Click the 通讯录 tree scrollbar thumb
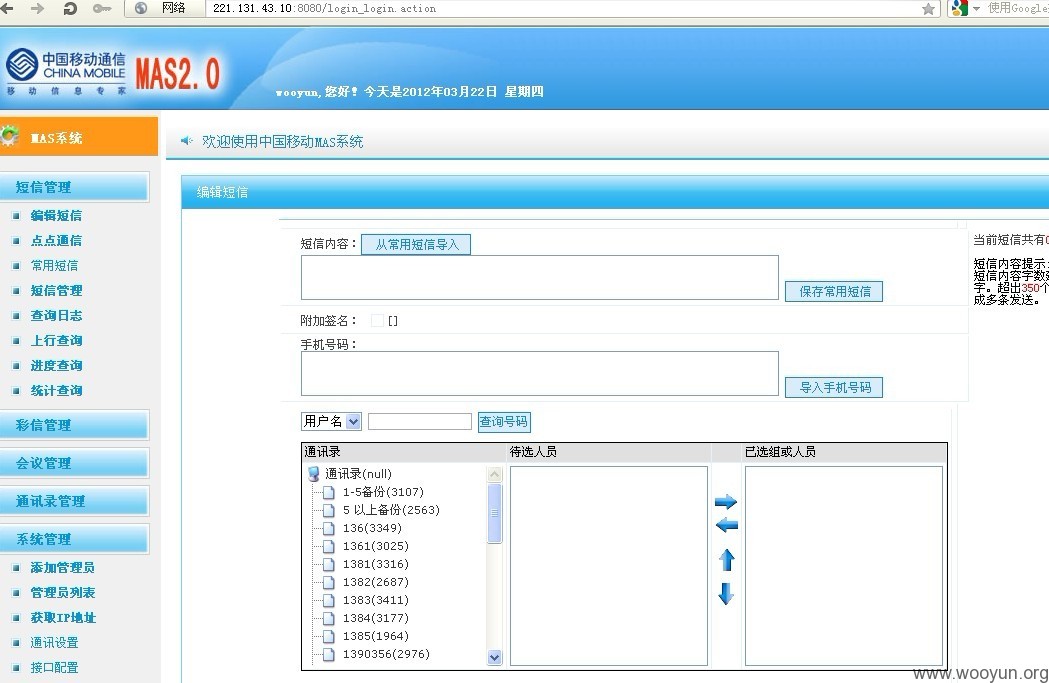1049x683 pixels. [x=494, y=513]
